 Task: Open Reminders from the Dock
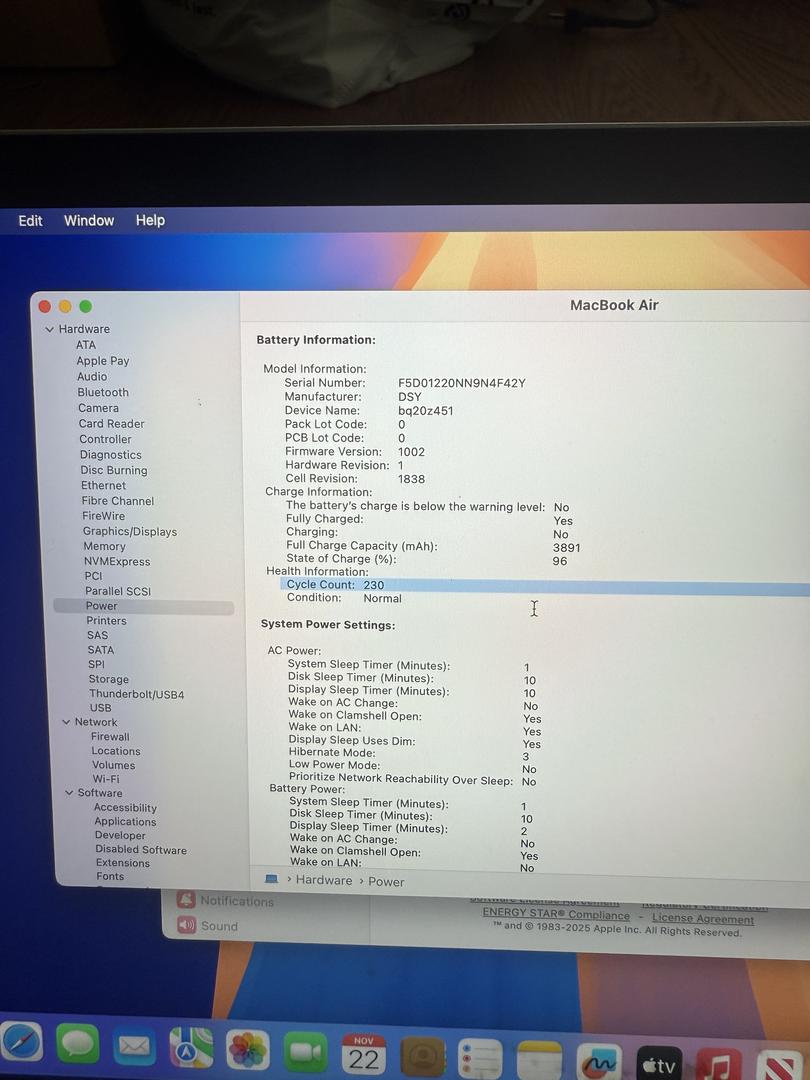479,1058
